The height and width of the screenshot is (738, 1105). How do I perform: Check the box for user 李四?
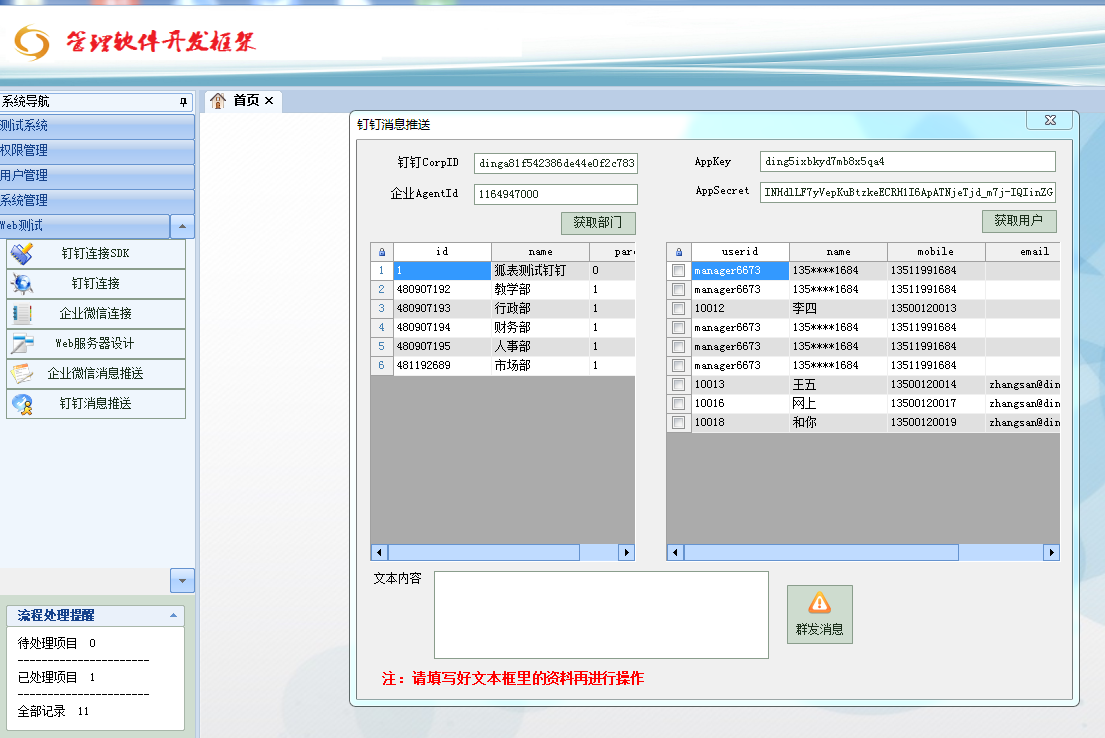point(679,309)
